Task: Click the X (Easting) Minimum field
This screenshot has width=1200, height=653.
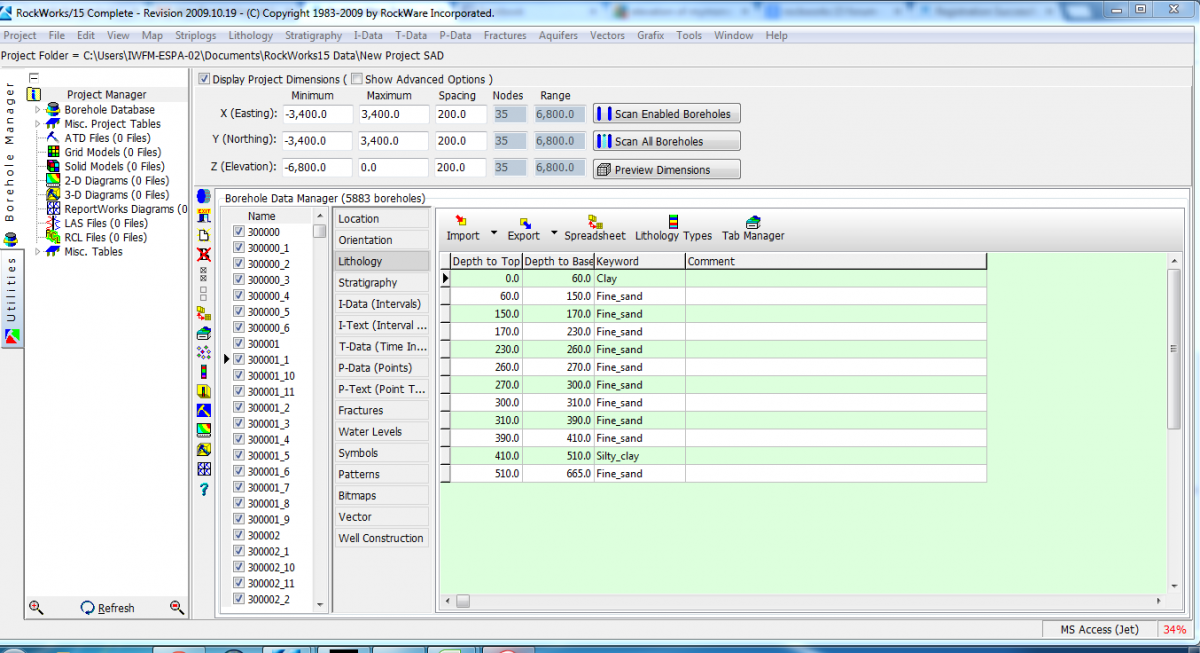Action: point(318,114)
